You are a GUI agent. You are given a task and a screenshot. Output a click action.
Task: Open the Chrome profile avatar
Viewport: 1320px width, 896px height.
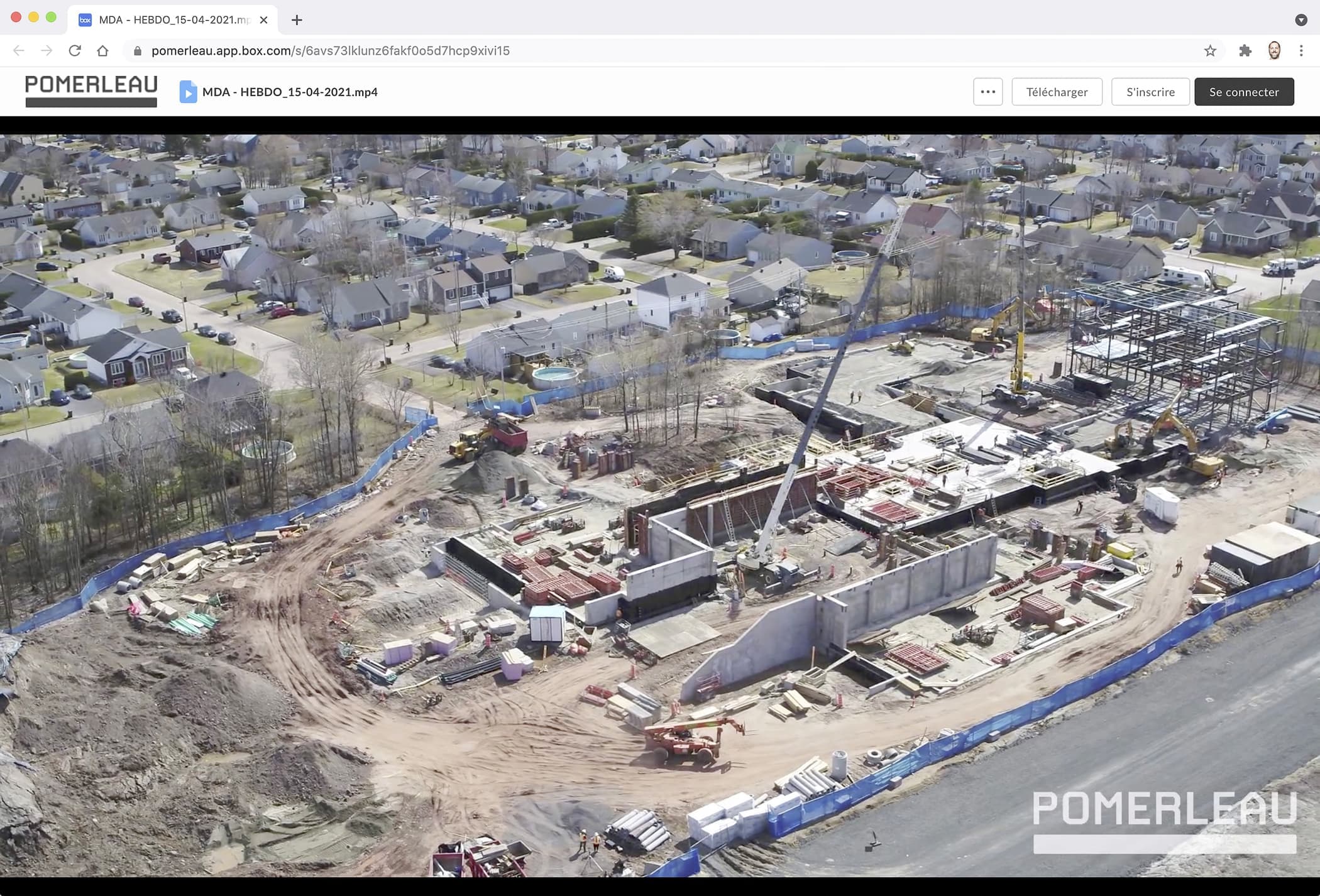(1274, 51)
